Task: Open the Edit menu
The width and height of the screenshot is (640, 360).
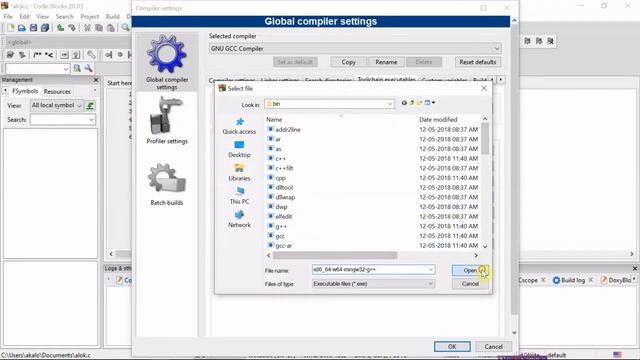Action: point(24,17)
